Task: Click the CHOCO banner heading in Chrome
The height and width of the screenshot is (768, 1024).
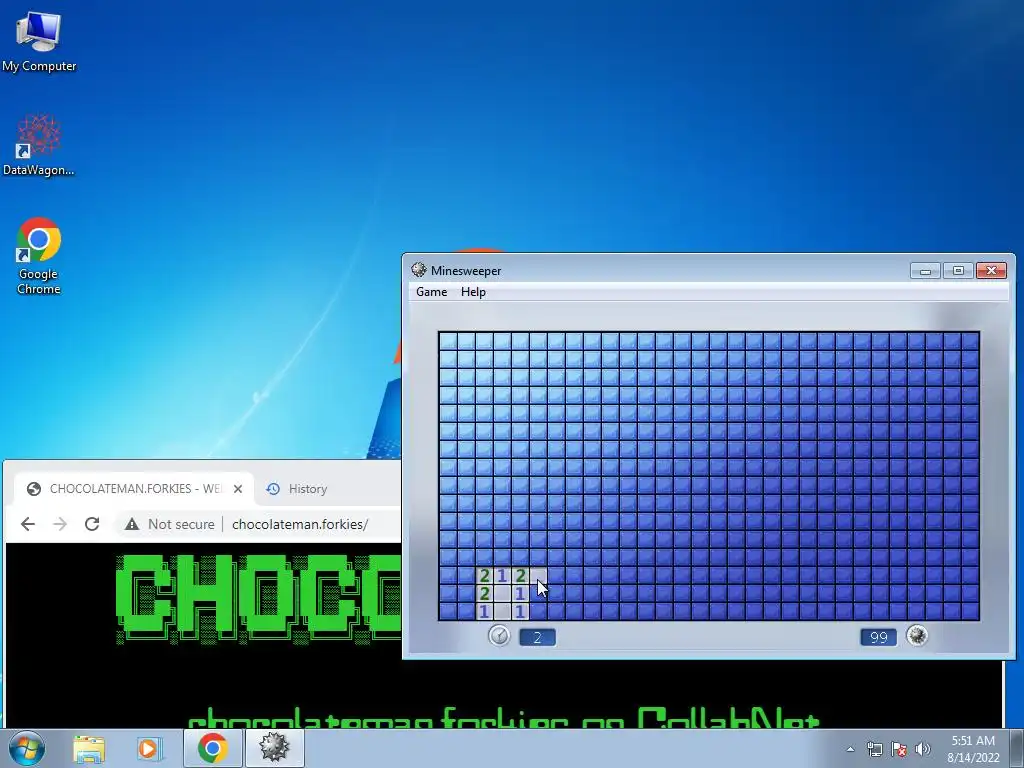Action: click(259, 598)
